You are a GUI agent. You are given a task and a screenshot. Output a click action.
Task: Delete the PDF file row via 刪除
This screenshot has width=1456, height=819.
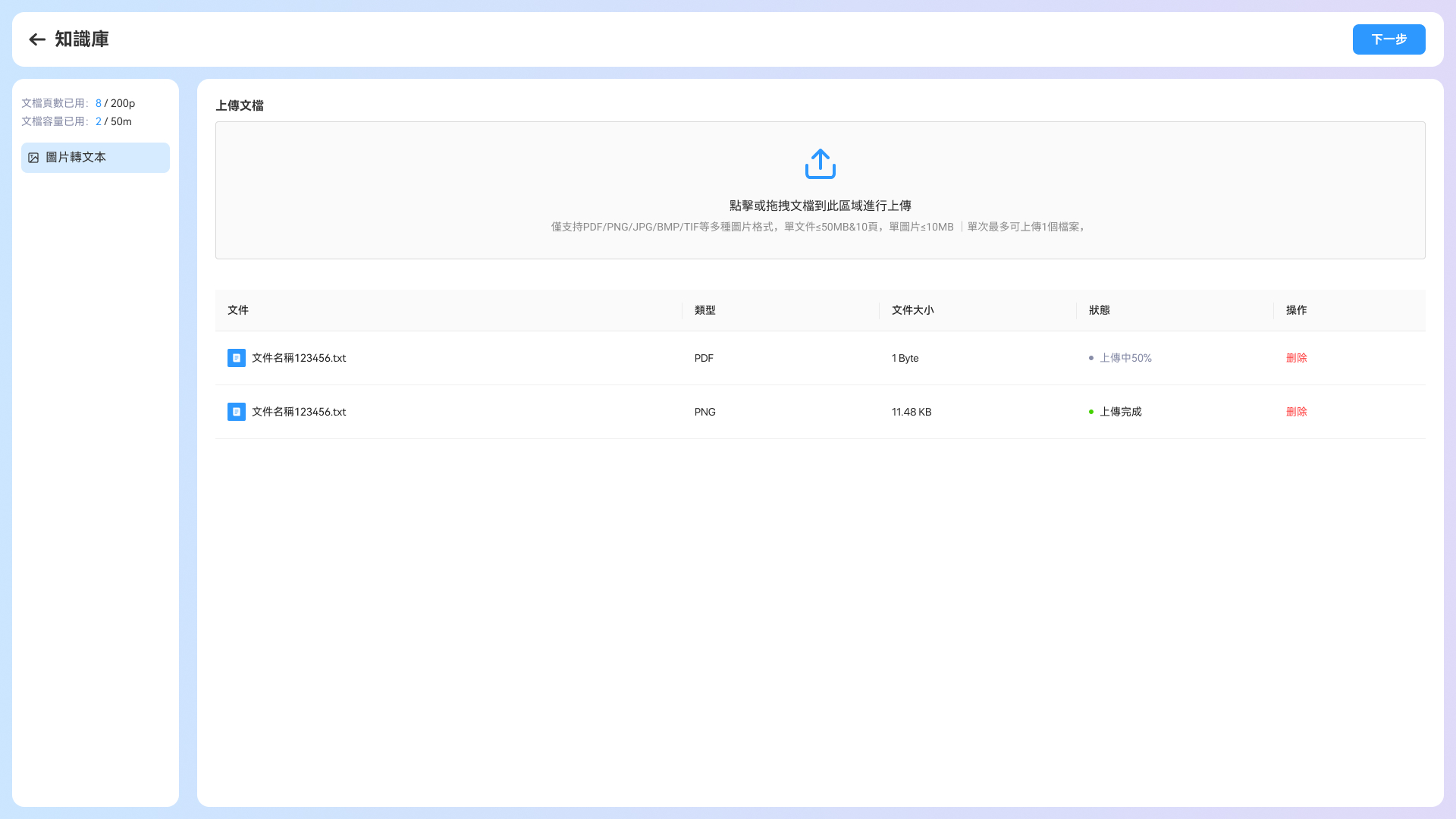coord(1296,358)
